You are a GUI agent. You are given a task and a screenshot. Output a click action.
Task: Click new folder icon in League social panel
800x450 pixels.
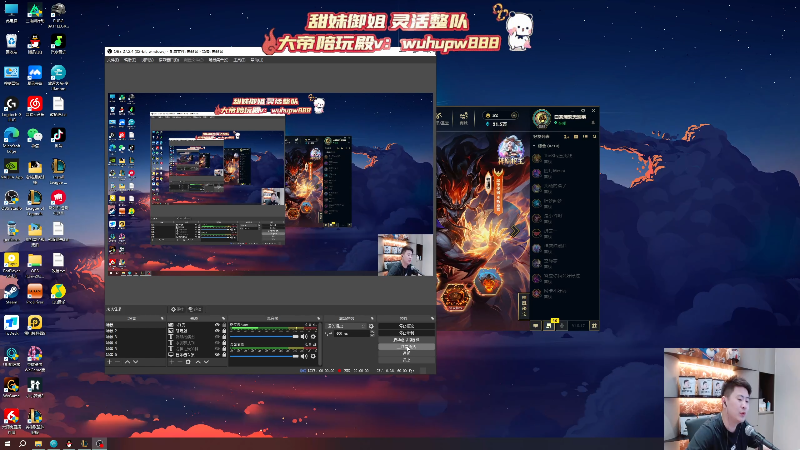(x=576, y=137)
